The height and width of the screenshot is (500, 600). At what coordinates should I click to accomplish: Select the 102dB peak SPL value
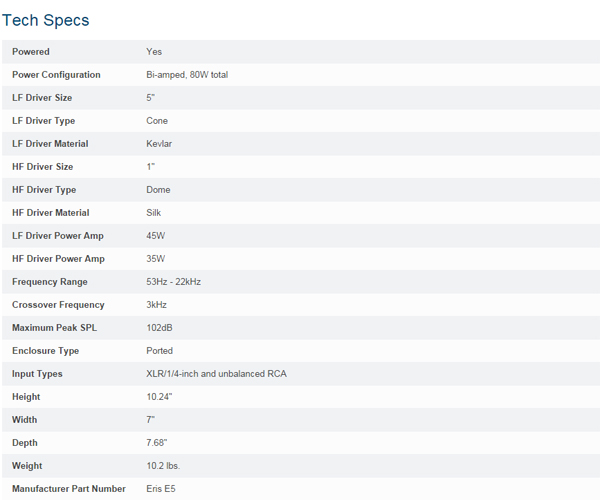160,328
